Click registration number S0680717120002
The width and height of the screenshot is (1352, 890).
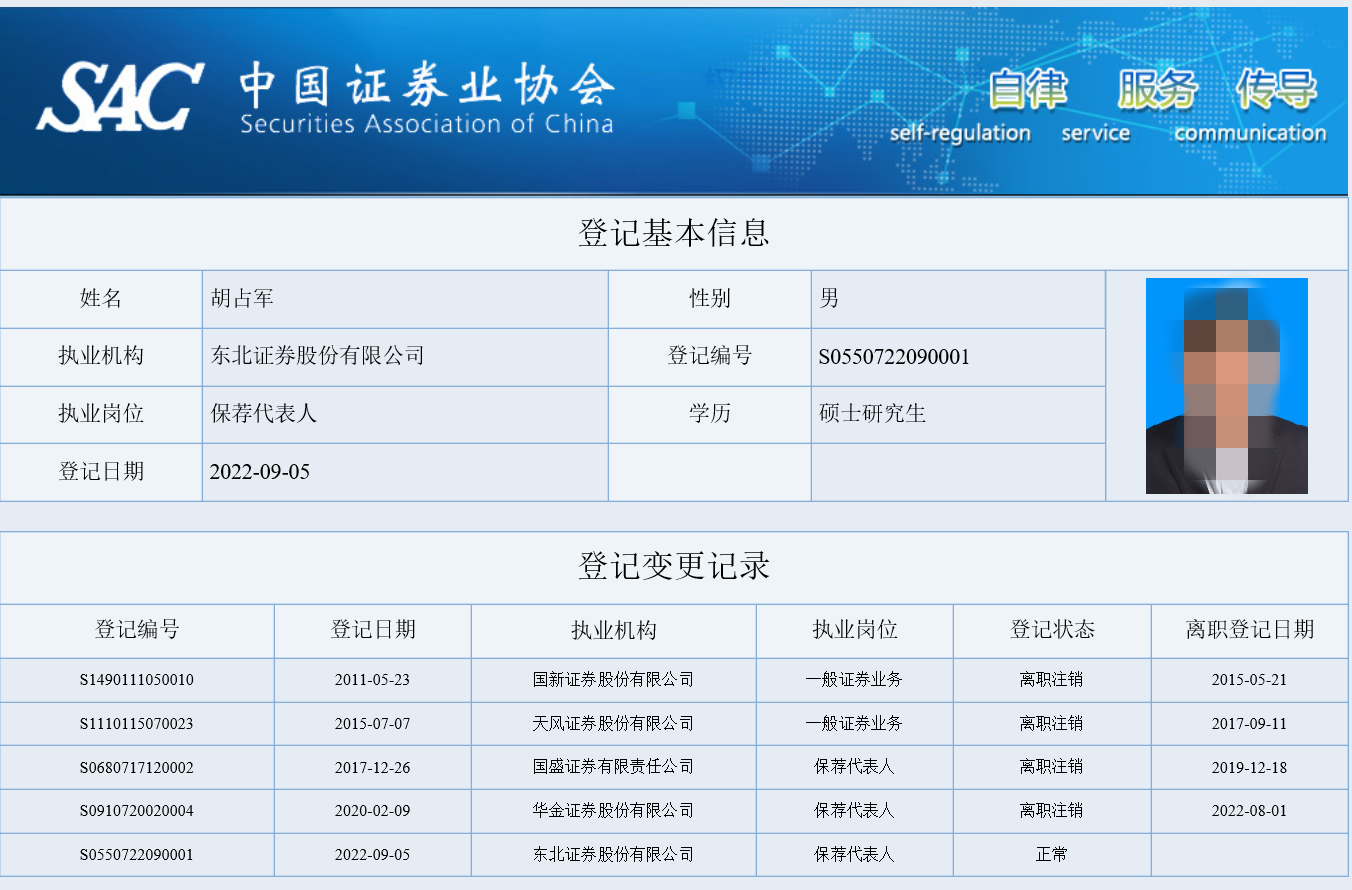137,768
